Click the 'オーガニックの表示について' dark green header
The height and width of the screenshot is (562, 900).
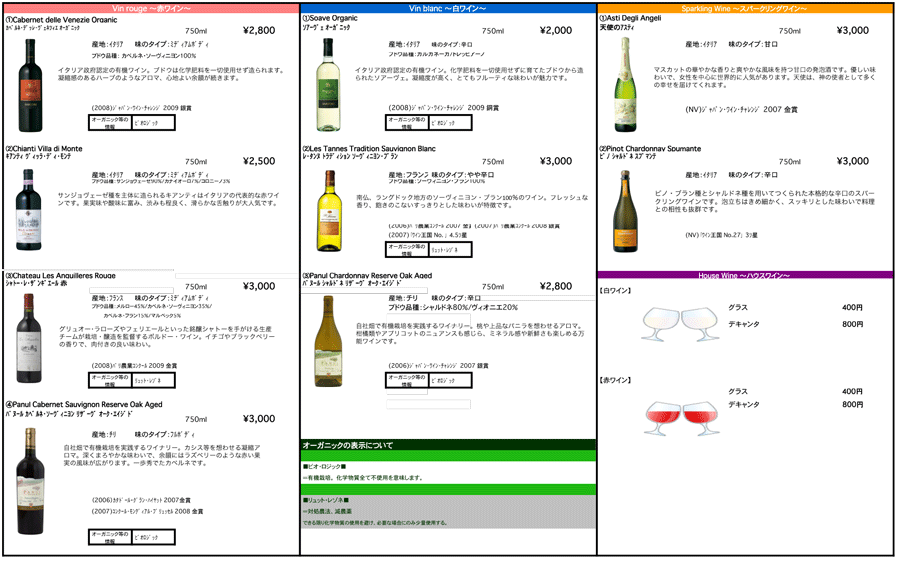[448, 445]
